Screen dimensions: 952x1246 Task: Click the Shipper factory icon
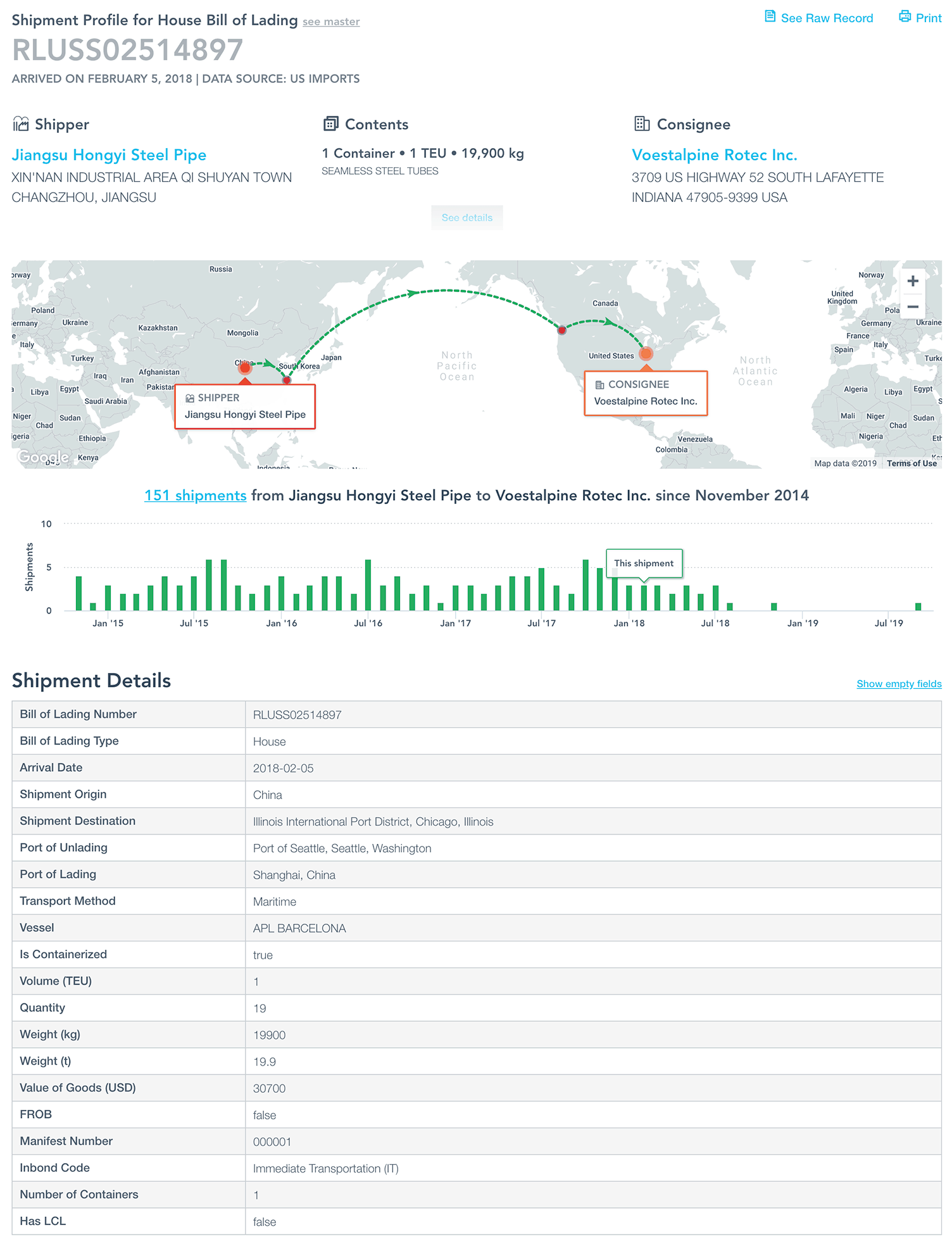pyautogui.click(x=21, y=124)
